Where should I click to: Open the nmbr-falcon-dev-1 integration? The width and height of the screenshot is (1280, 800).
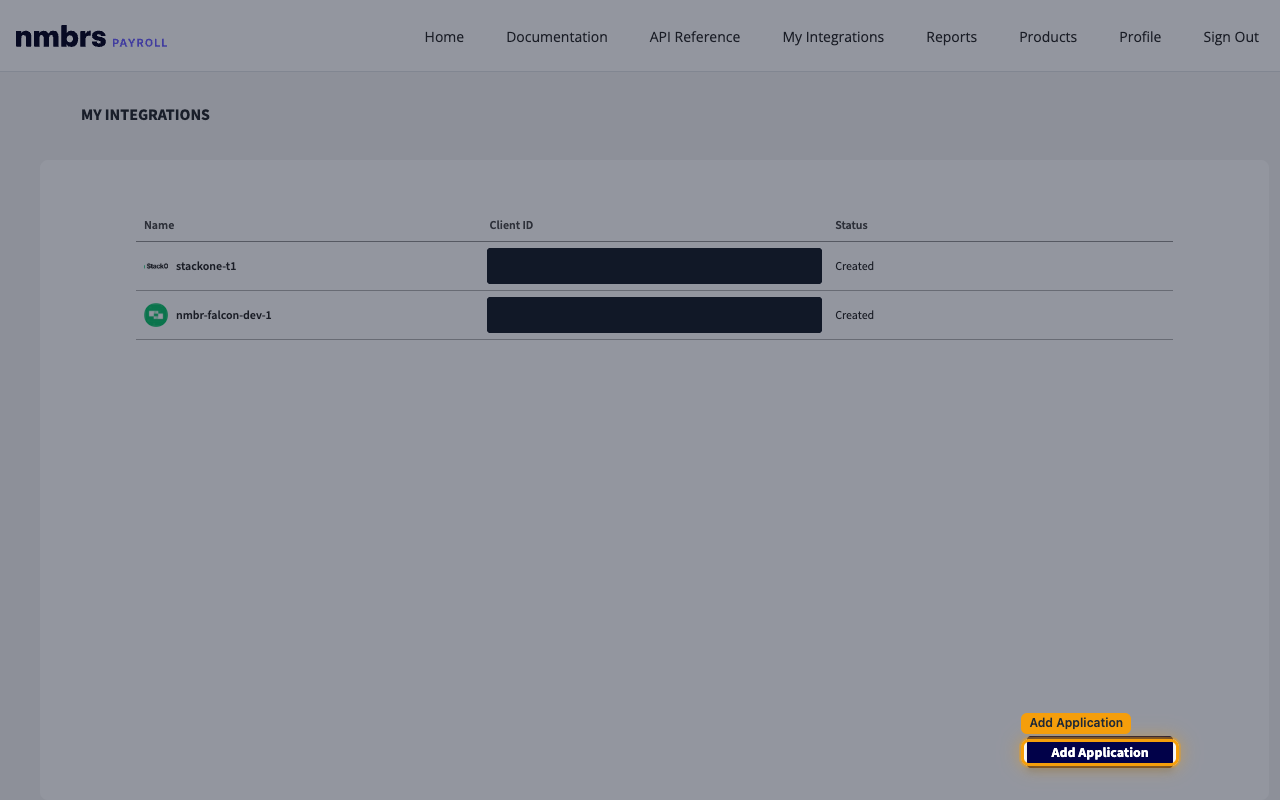click(x=224, y=315)
